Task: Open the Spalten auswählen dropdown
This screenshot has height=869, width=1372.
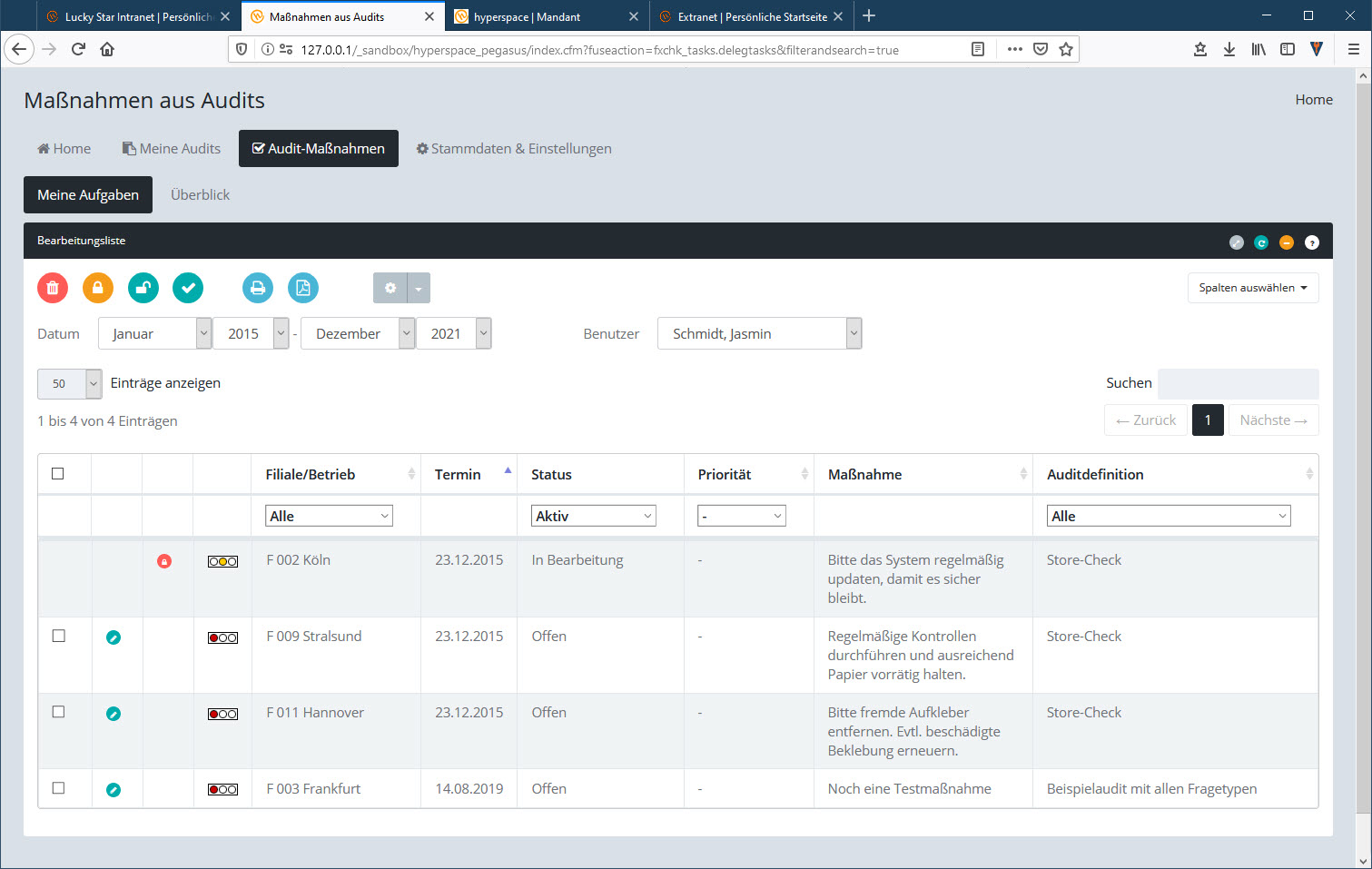Action: point(1252,288)
